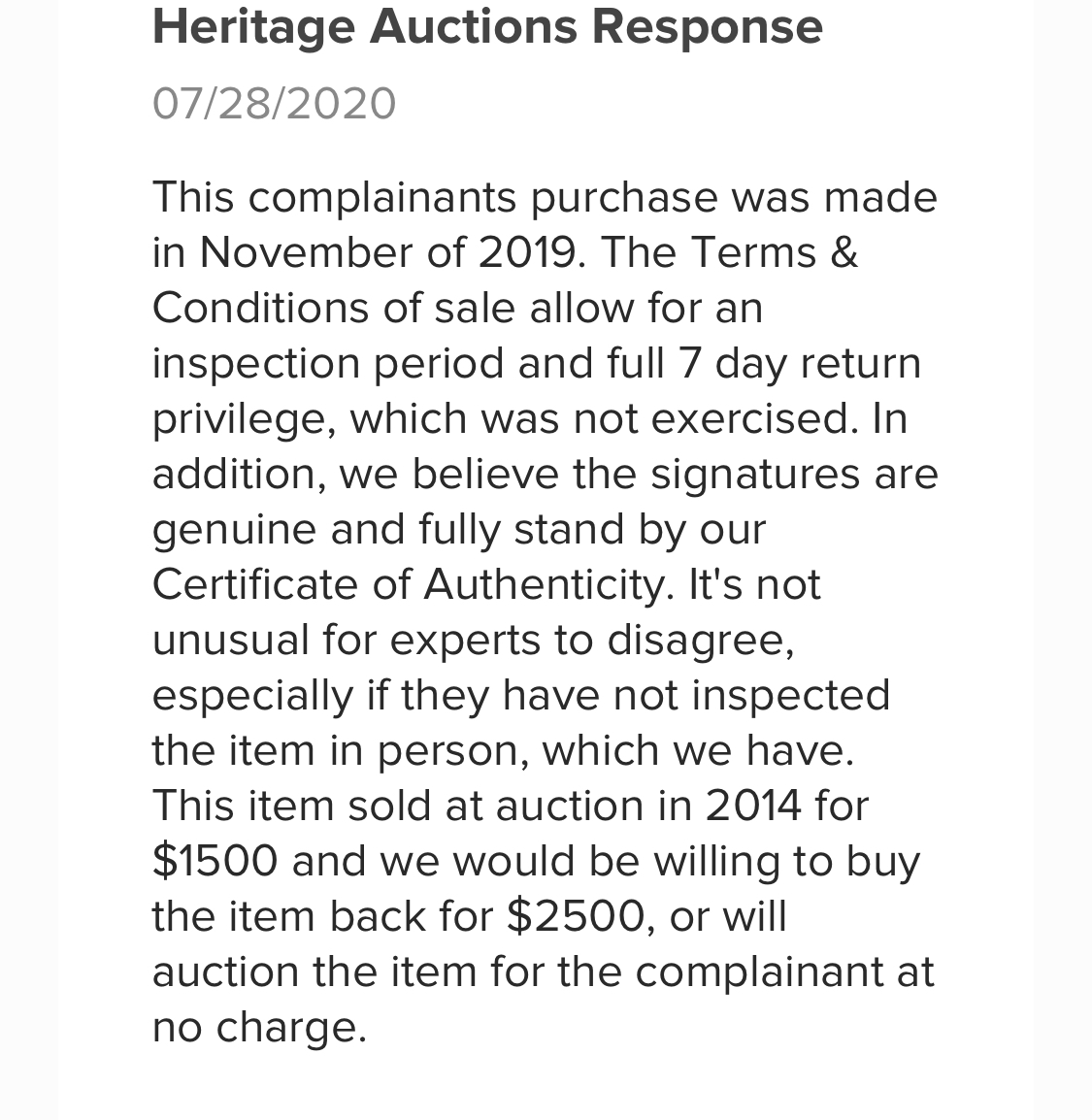Click the "$2500" buyback amount
The height and width of the screenshot is (1120, 1092).
click(575, 916)
